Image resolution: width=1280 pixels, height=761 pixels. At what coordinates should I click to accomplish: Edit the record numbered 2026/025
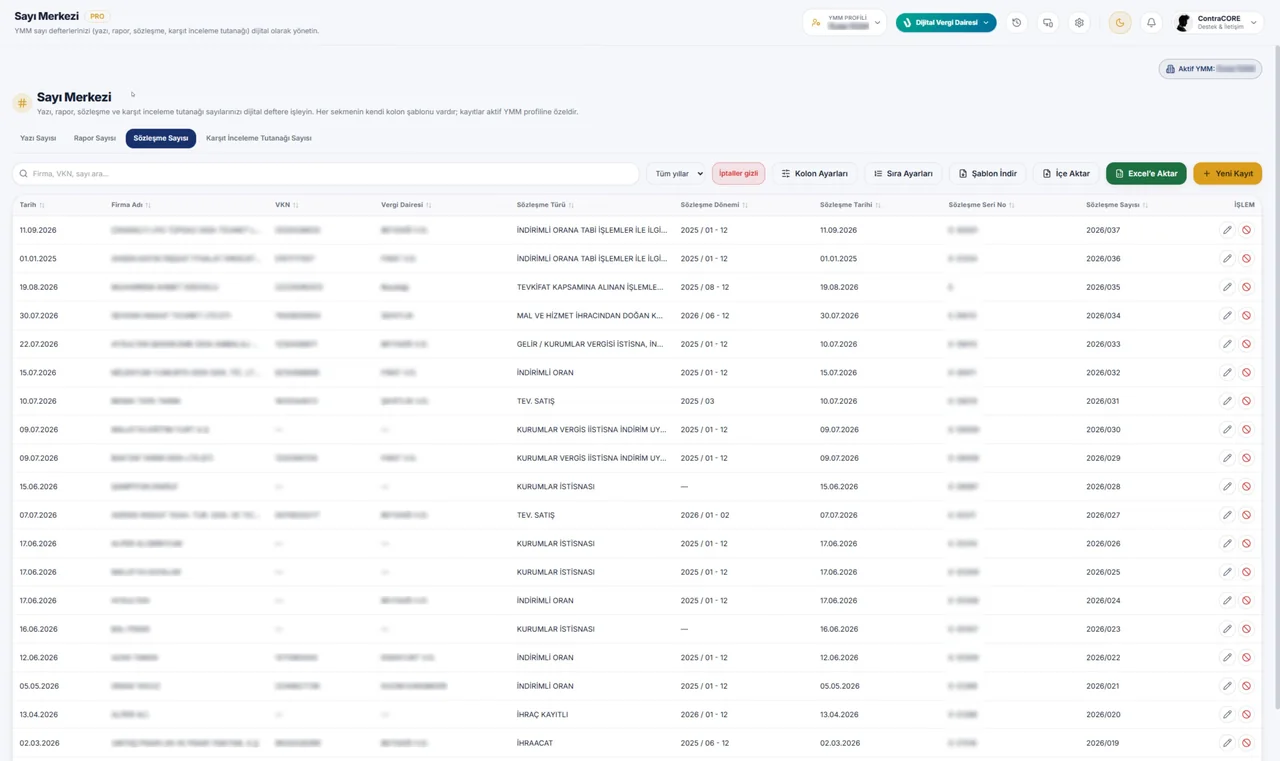1227,572
